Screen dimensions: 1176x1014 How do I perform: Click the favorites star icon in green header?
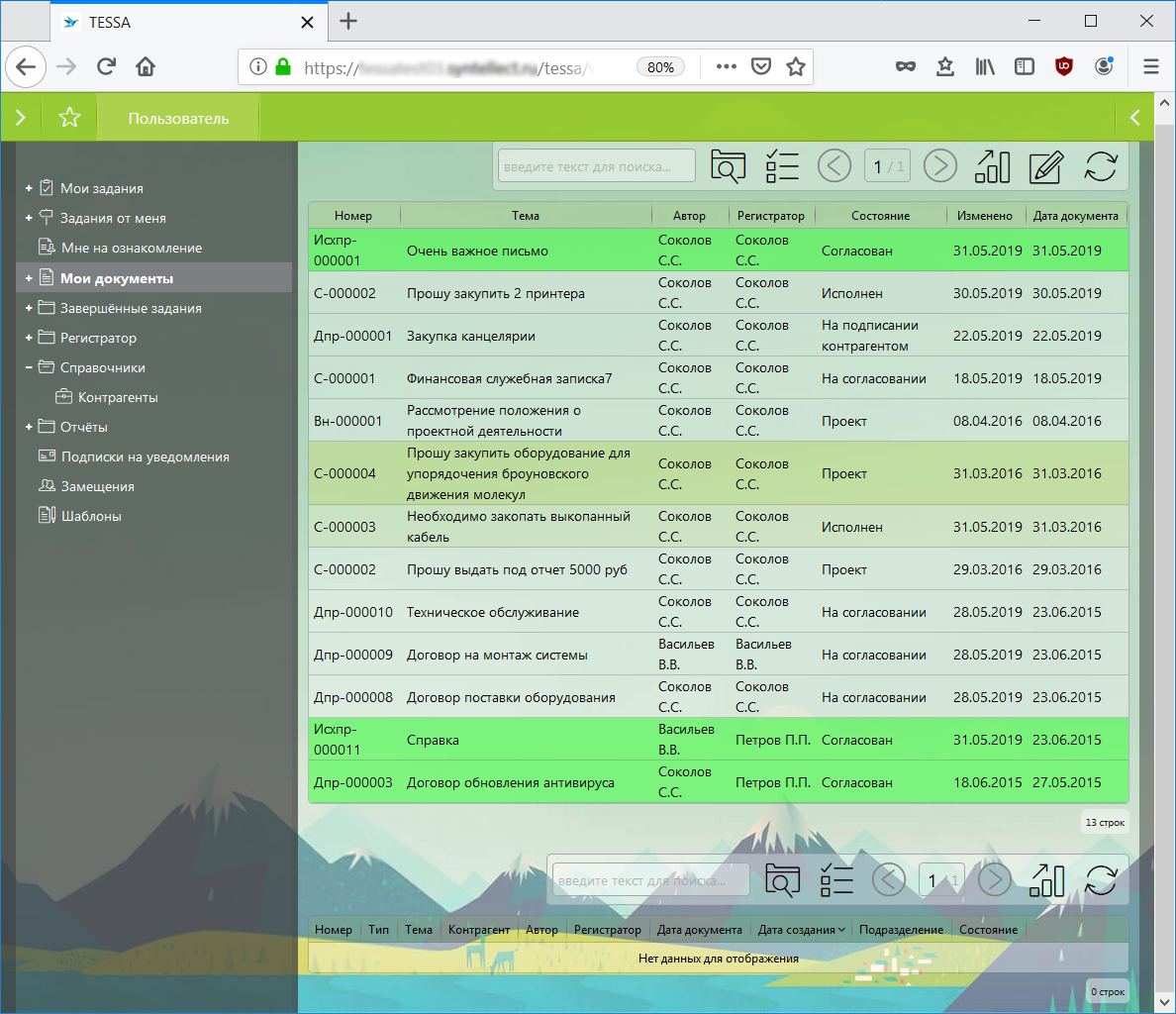click(69, 118)
